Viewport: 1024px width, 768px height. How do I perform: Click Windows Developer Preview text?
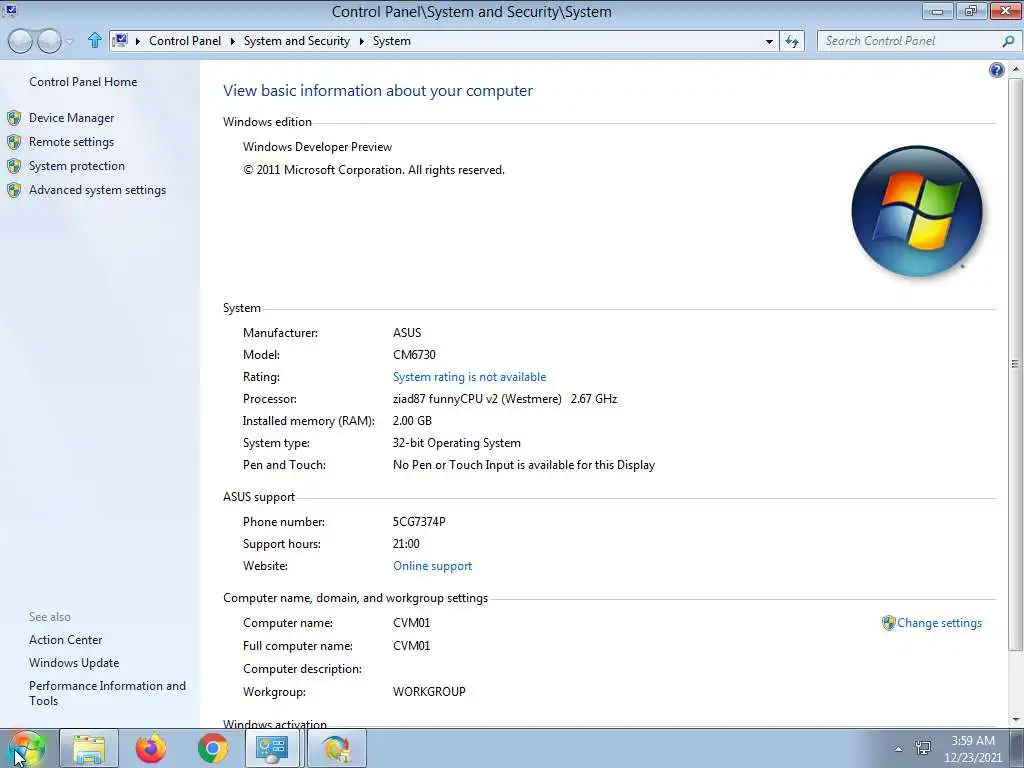[317, 147]
